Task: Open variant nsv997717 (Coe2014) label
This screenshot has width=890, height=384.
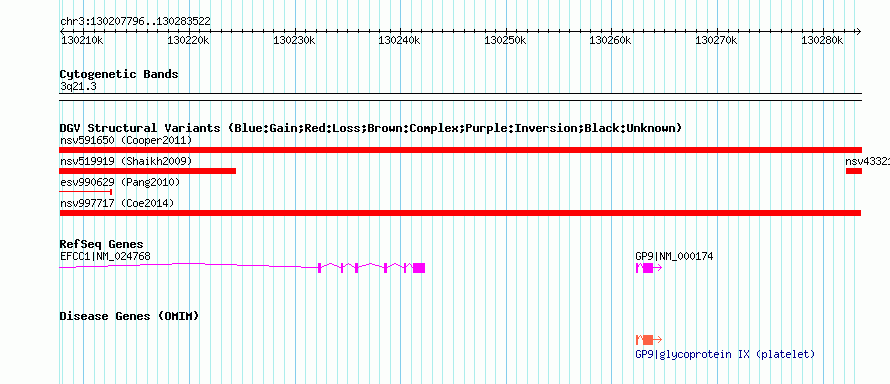Action: click(117, 203)
